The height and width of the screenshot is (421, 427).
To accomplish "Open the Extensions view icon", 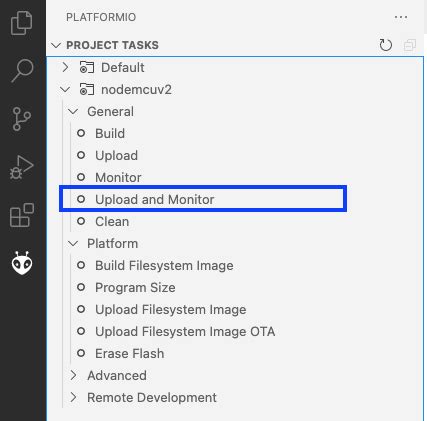I will point(22,215).
